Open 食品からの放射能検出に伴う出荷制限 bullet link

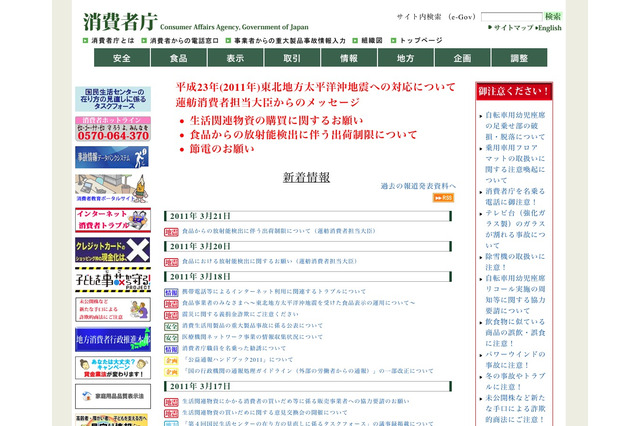coord(303,135)
